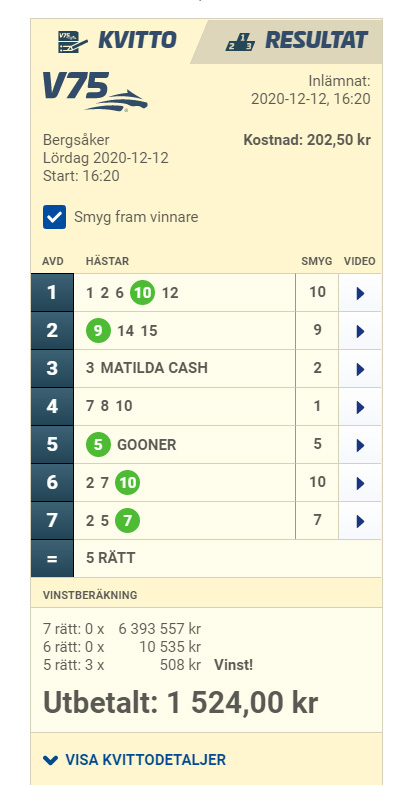Click the chevron next to Visa kvittodetaljer
The width and height of the screenshot is (412, 785).
(x=51, y=760)
